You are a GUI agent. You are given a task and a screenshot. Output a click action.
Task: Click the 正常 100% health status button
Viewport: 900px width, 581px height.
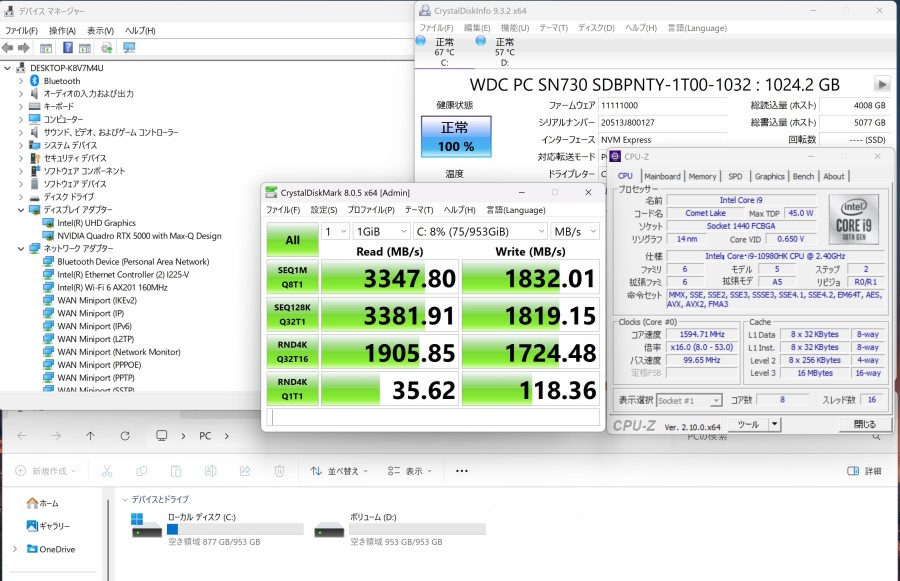(456, 137)
